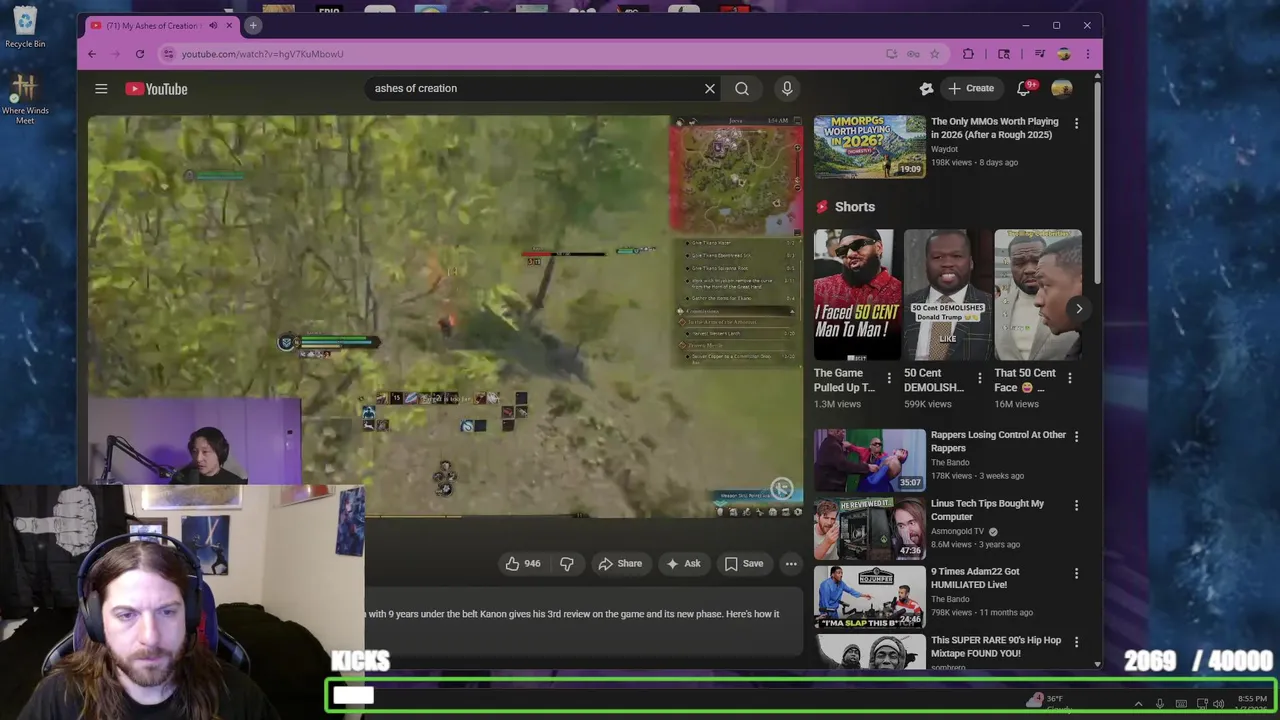
Task: Open Asmongold TV channel link
Action: pyautogui.click(x=957, y=531)
